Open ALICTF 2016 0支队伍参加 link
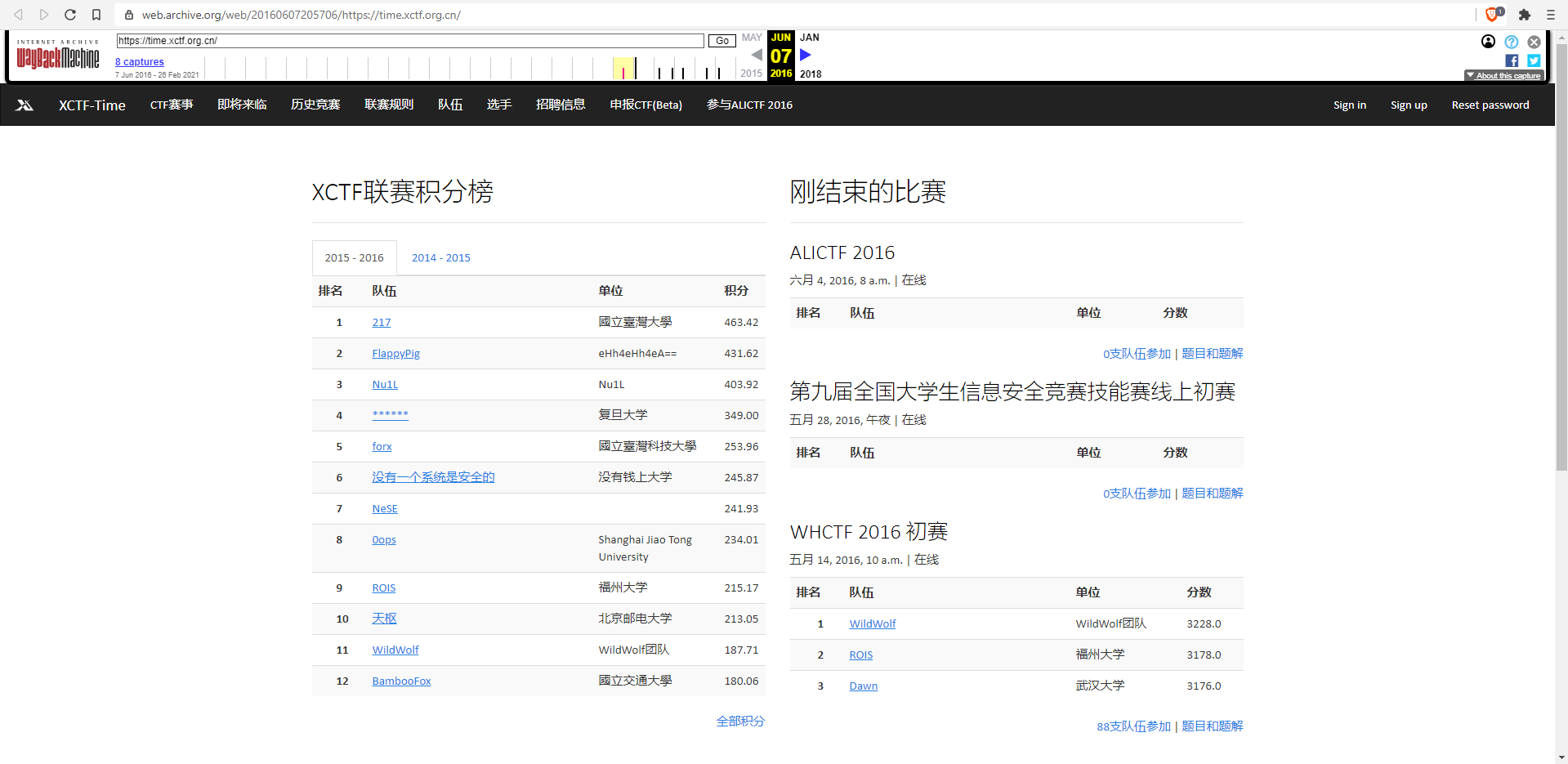Viewport: 1568px width, 764px height. click(1137, 354)
